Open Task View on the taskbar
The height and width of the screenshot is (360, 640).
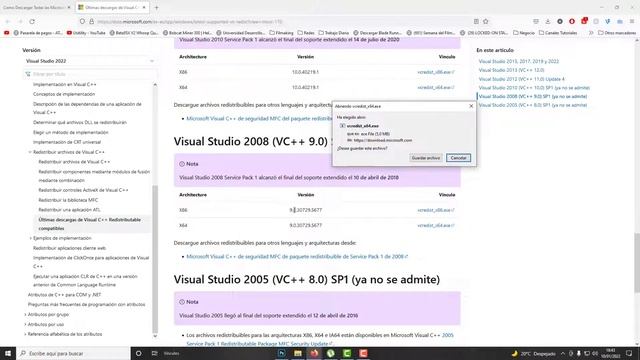click(154, 353)
